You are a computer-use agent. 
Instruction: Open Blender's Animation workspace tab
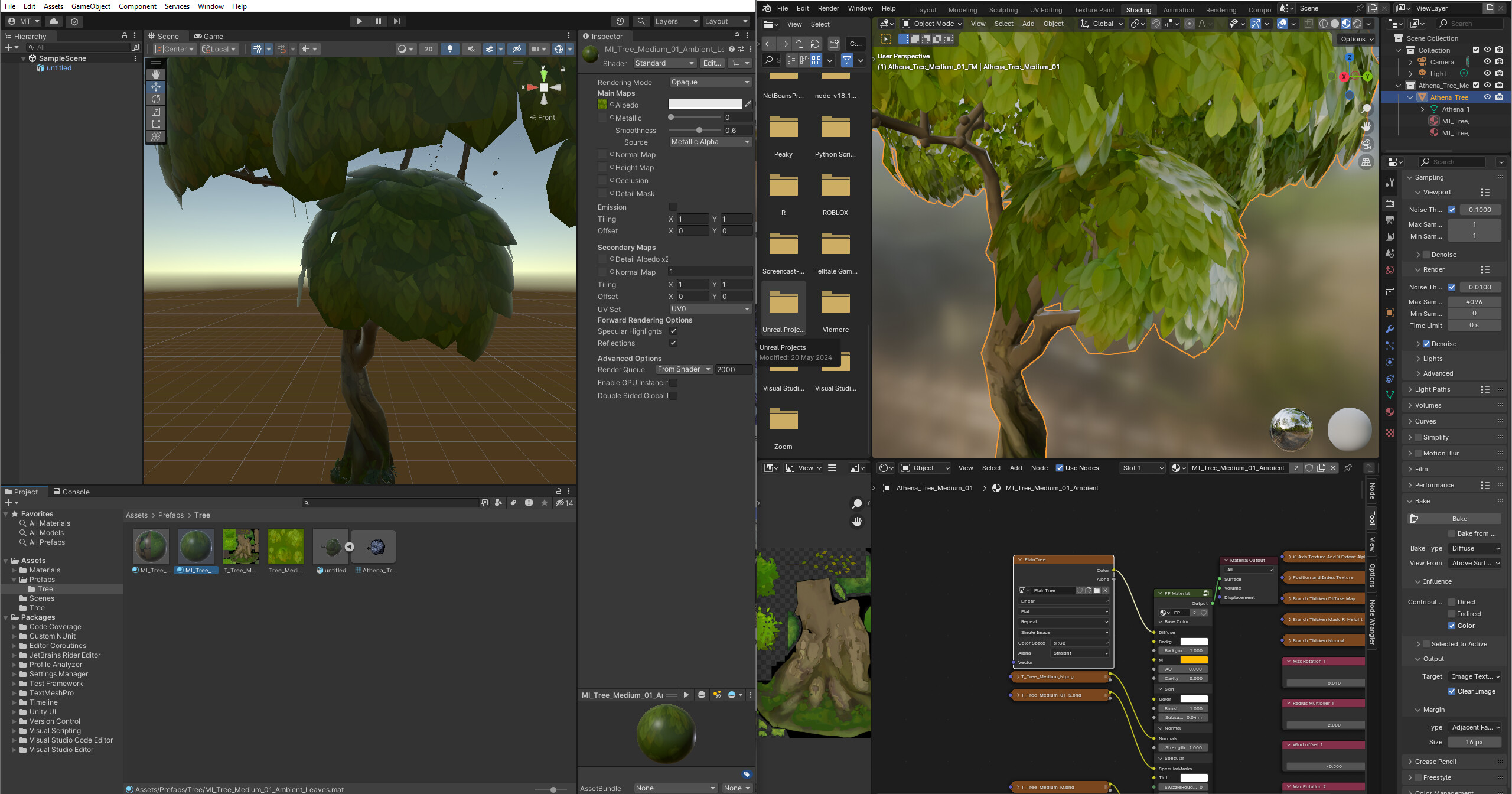(1178, 9)
